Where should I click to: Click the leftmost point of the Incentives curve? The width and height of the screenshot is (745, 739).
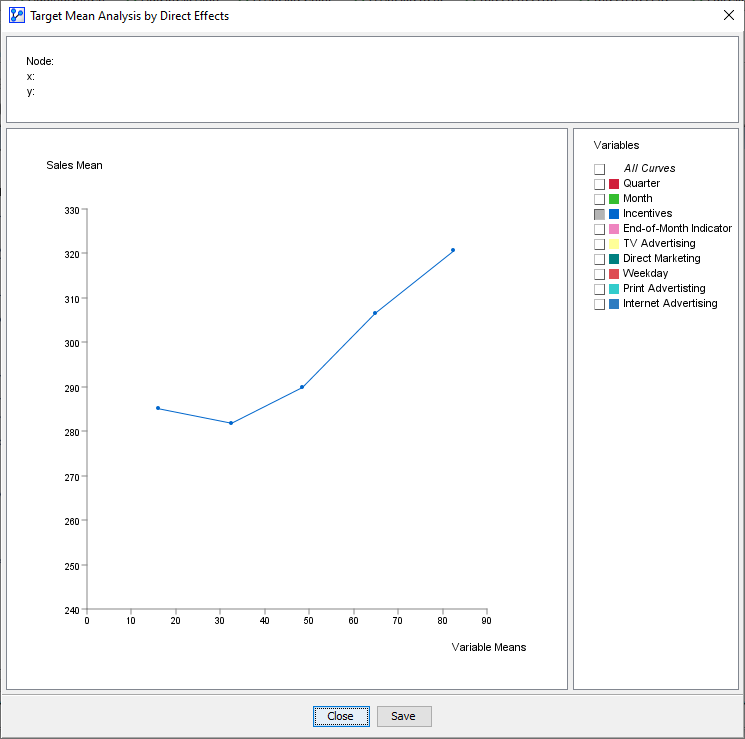158,408
